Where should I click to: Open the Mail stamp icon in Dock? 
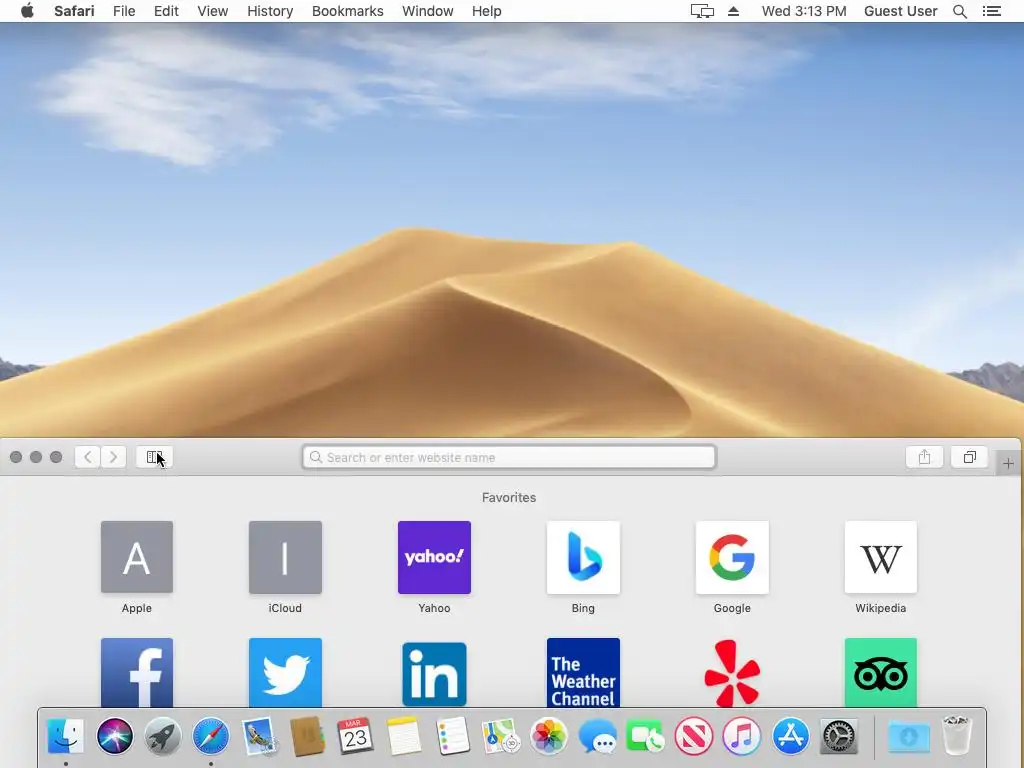[259, 736]
